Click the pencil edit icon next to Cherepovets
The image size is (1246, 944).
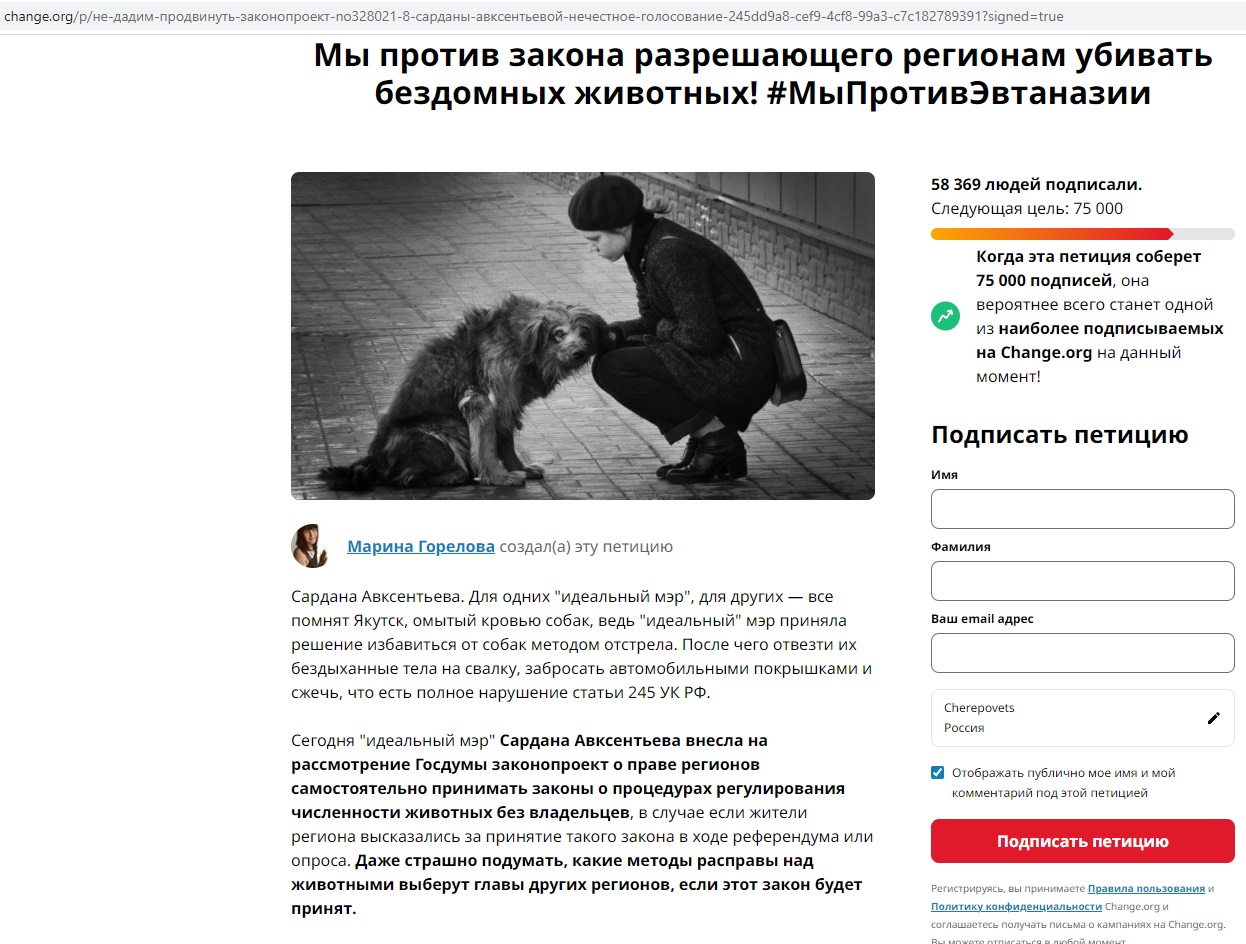coord(1213,718)
